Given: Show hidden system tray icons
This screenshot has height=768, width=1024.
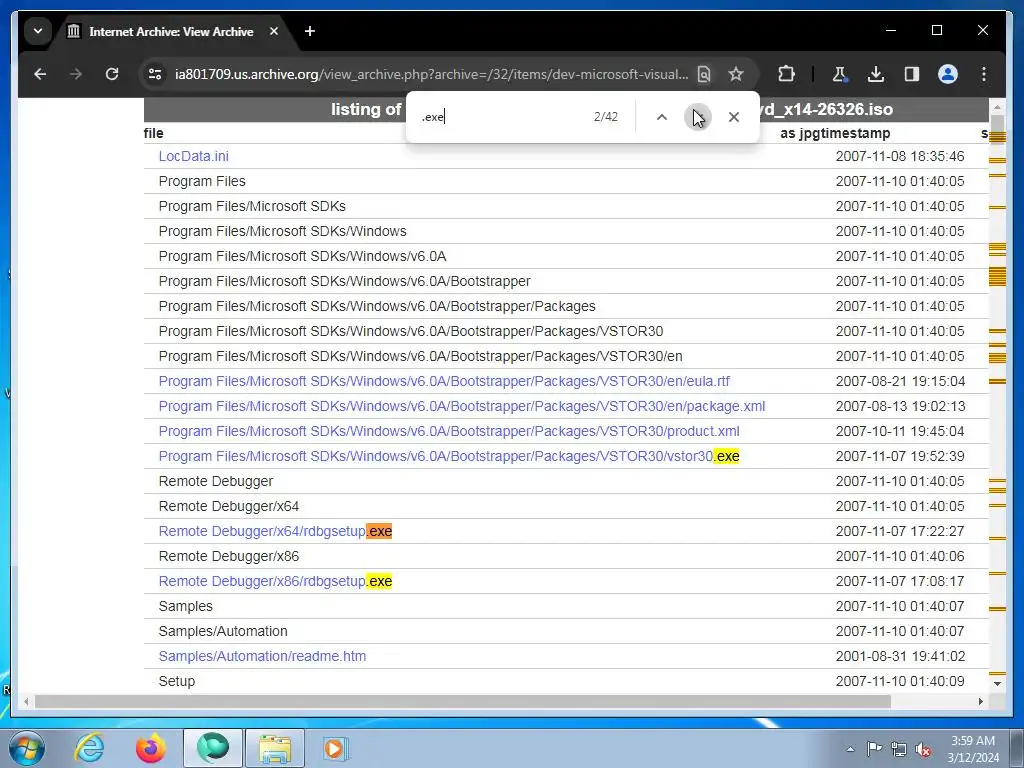Looking at the screenshot, I should pos(850,749).
